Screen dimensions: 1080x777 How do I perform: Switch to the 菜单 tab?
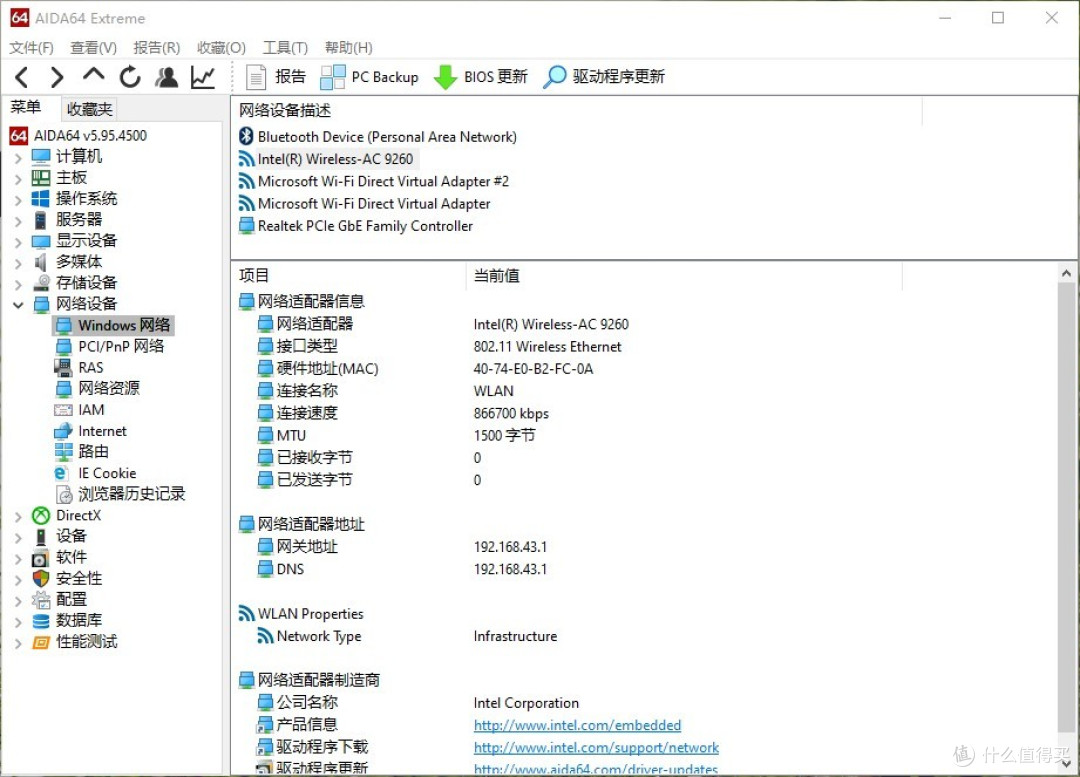25,107
